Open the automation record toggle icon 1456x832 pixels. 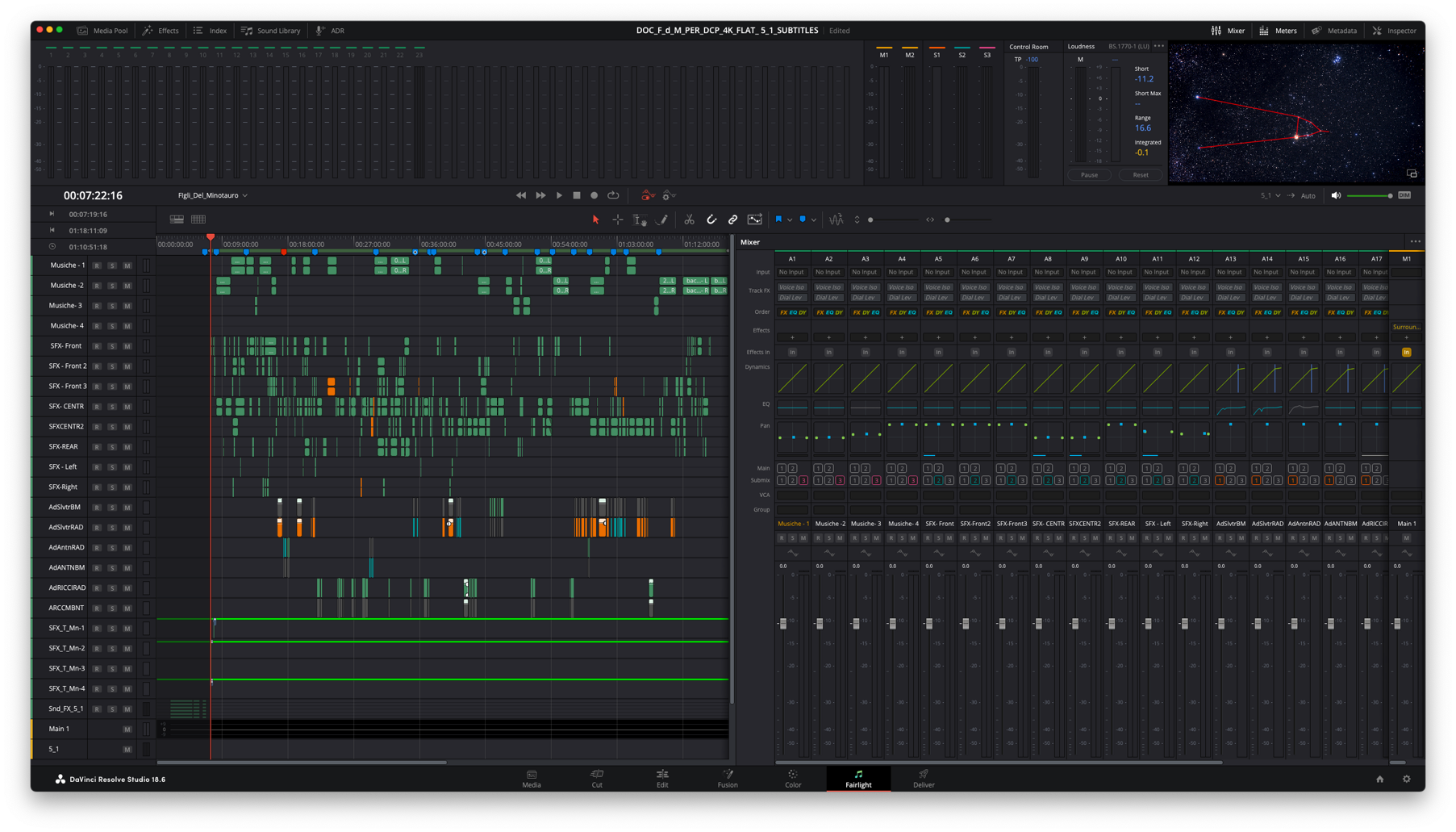point(646,195)
